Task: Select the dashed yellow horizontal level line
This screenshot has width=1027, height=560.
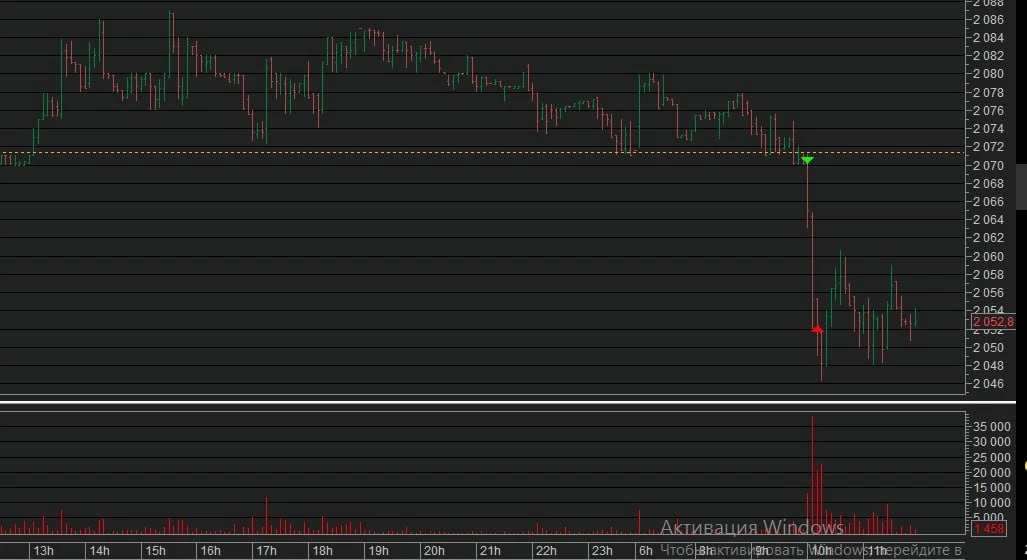Action: [x=482, y=153]
